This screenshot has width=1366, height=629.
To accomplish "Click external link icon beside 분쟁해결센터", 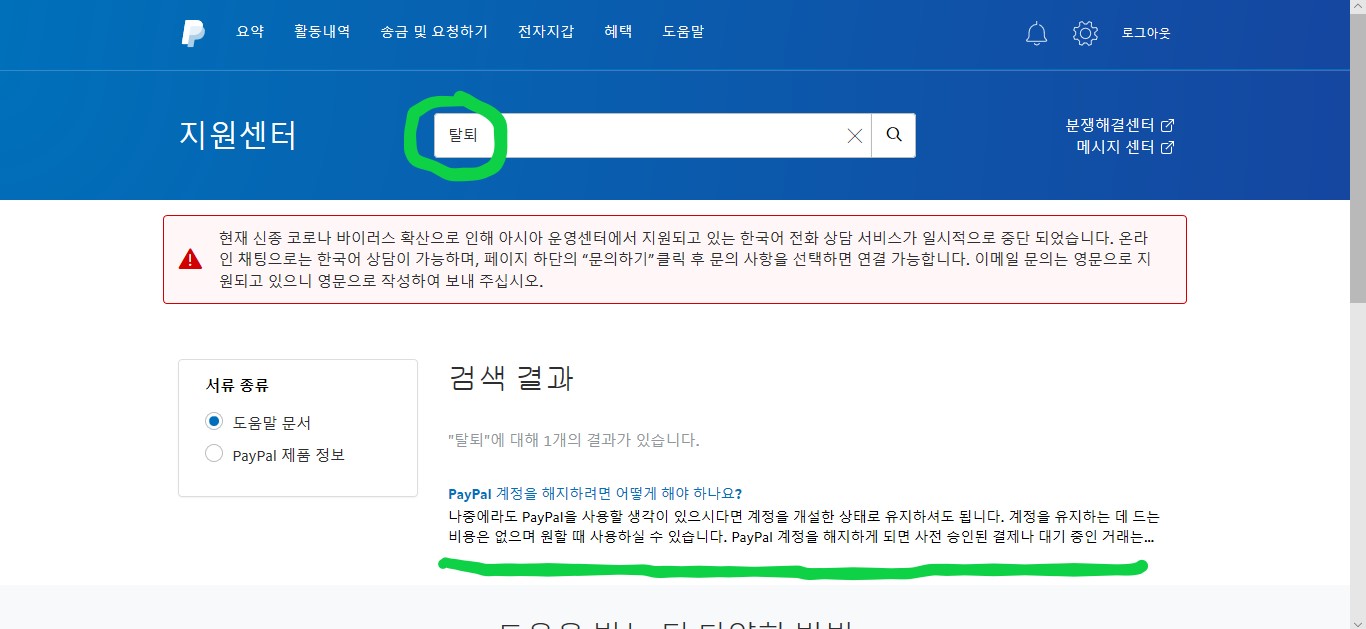I will coord(1167,125).
